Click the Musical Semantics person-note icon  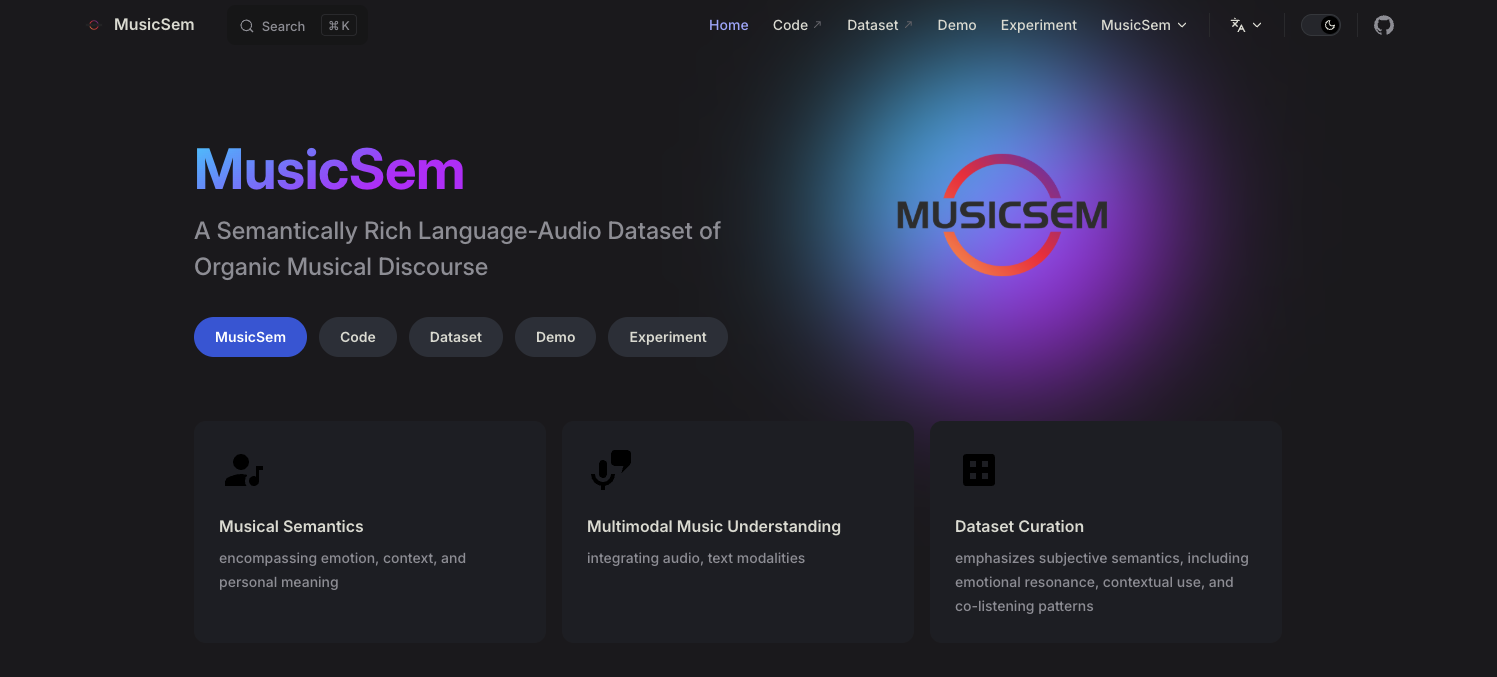pyautogui.click(x=243, y=470)
